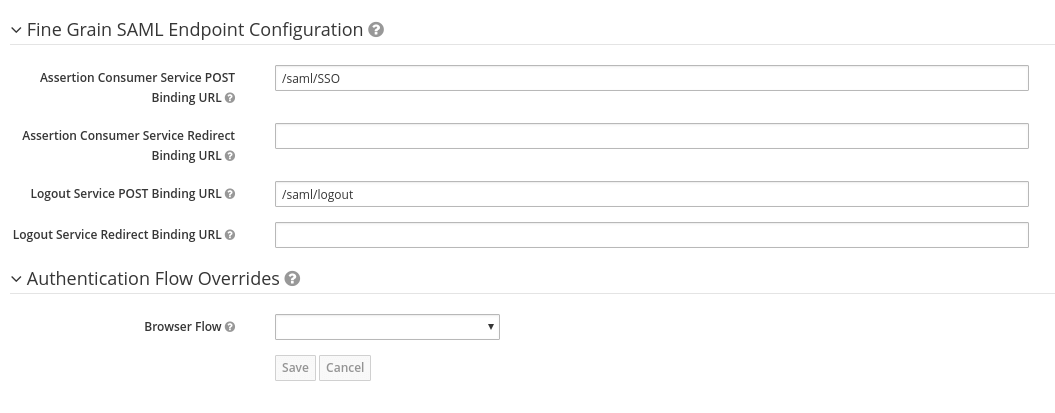Screen dimensions: 1055x413
Task: Open help for Authentication Flow Overrides
Action: [292, 279]
